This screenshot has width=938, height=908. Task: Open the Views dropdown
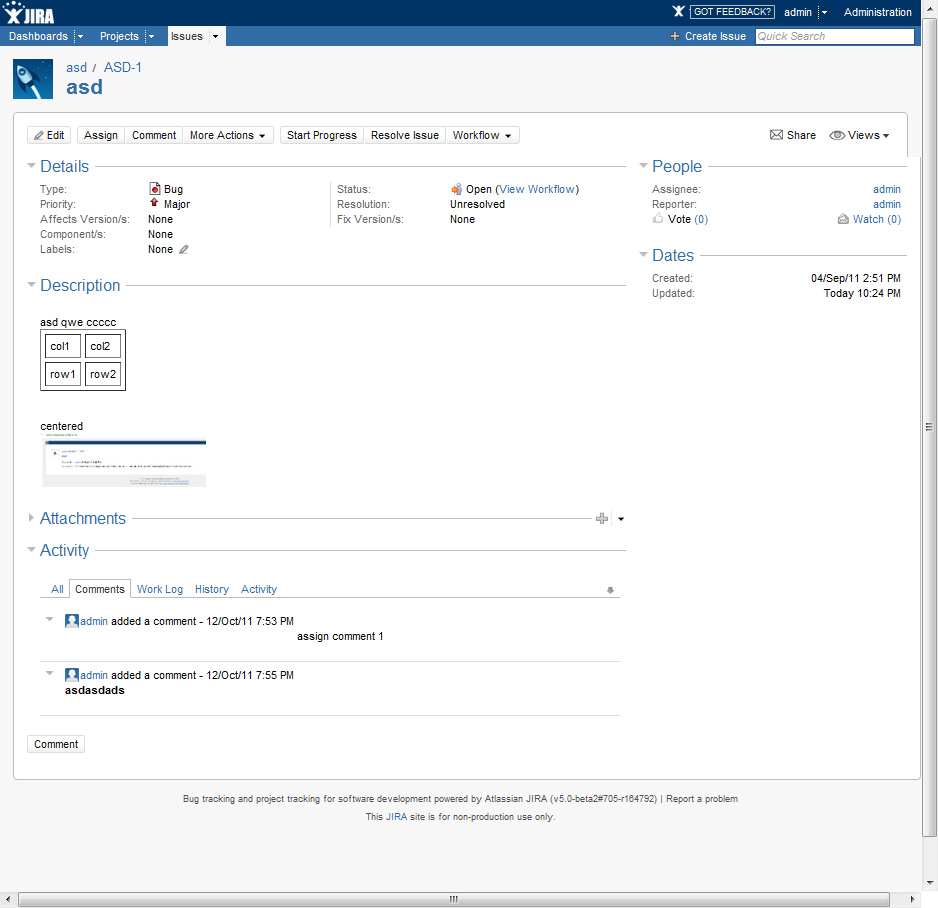[x=862, y=135]
